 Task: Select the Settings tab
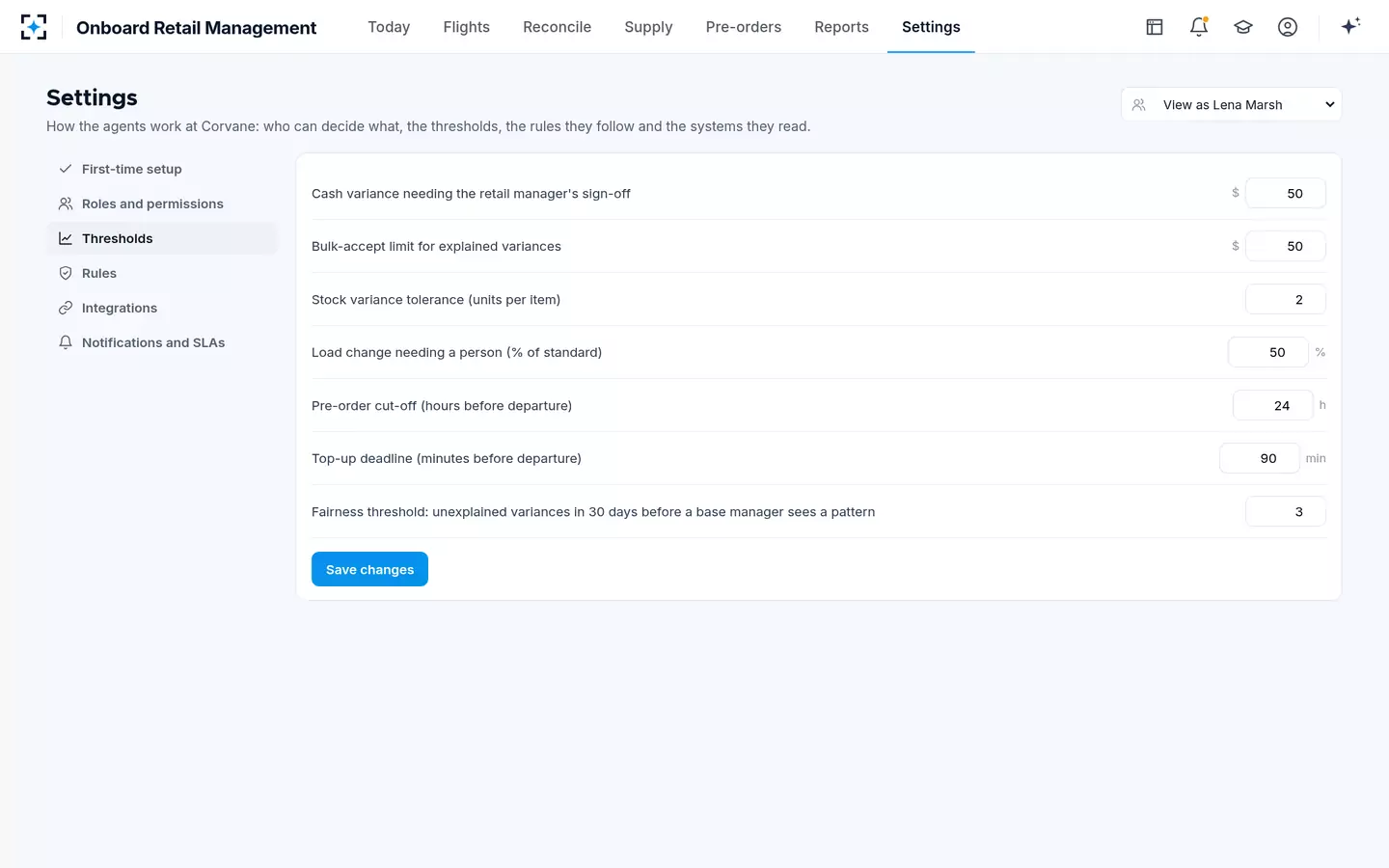[x=931, y=27]
